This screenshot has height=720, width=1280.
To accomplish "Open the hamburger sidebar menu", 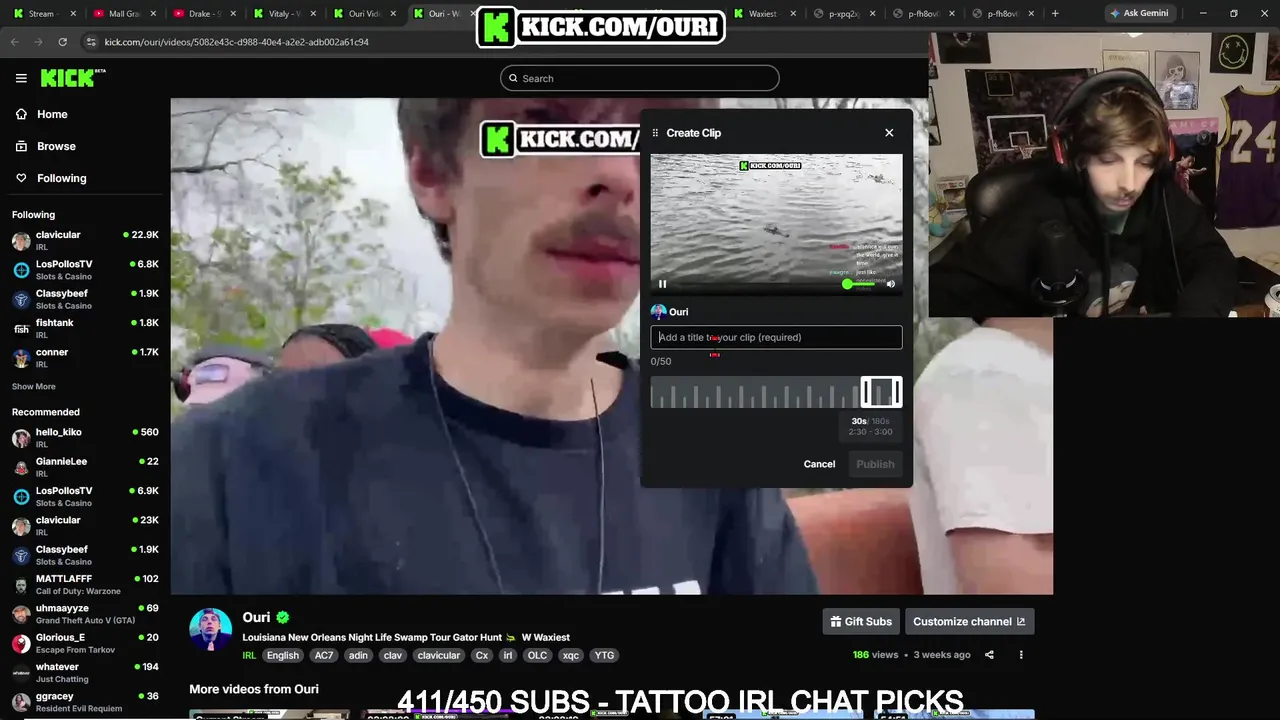I will click(21, 78).
